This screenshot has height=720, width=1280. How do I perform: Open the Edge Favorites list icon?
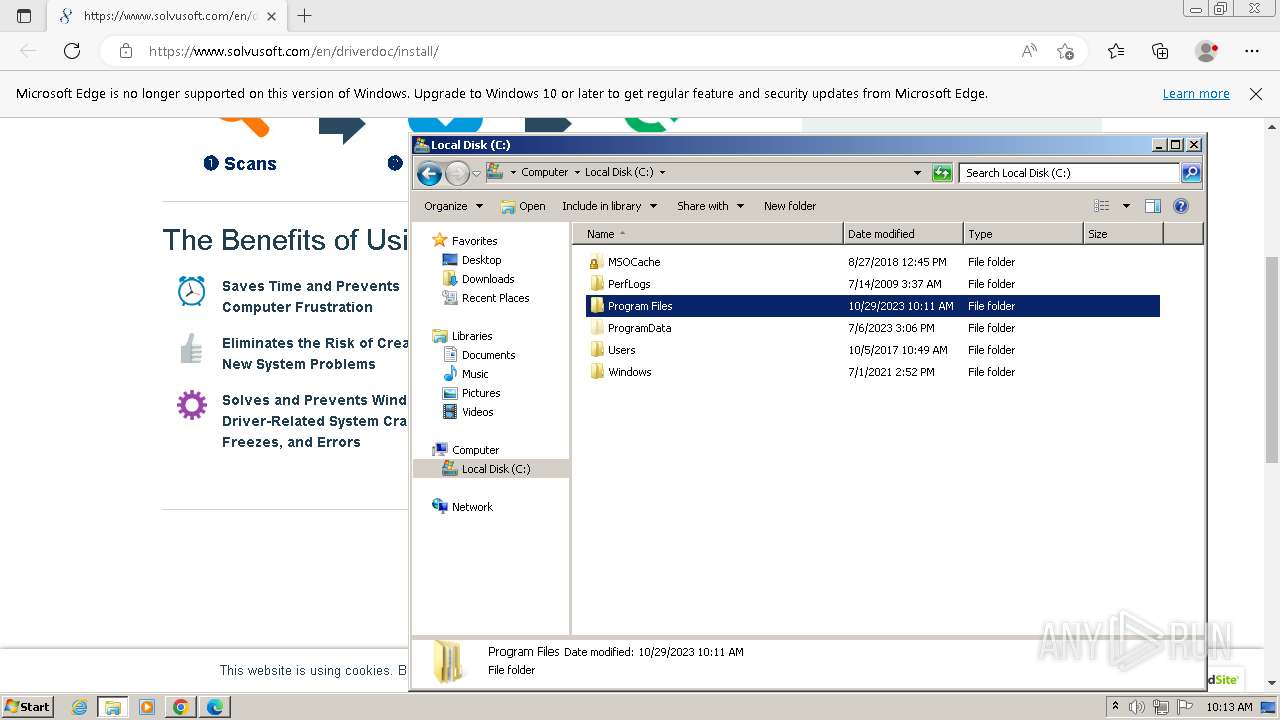click(x=1116, y=51)
